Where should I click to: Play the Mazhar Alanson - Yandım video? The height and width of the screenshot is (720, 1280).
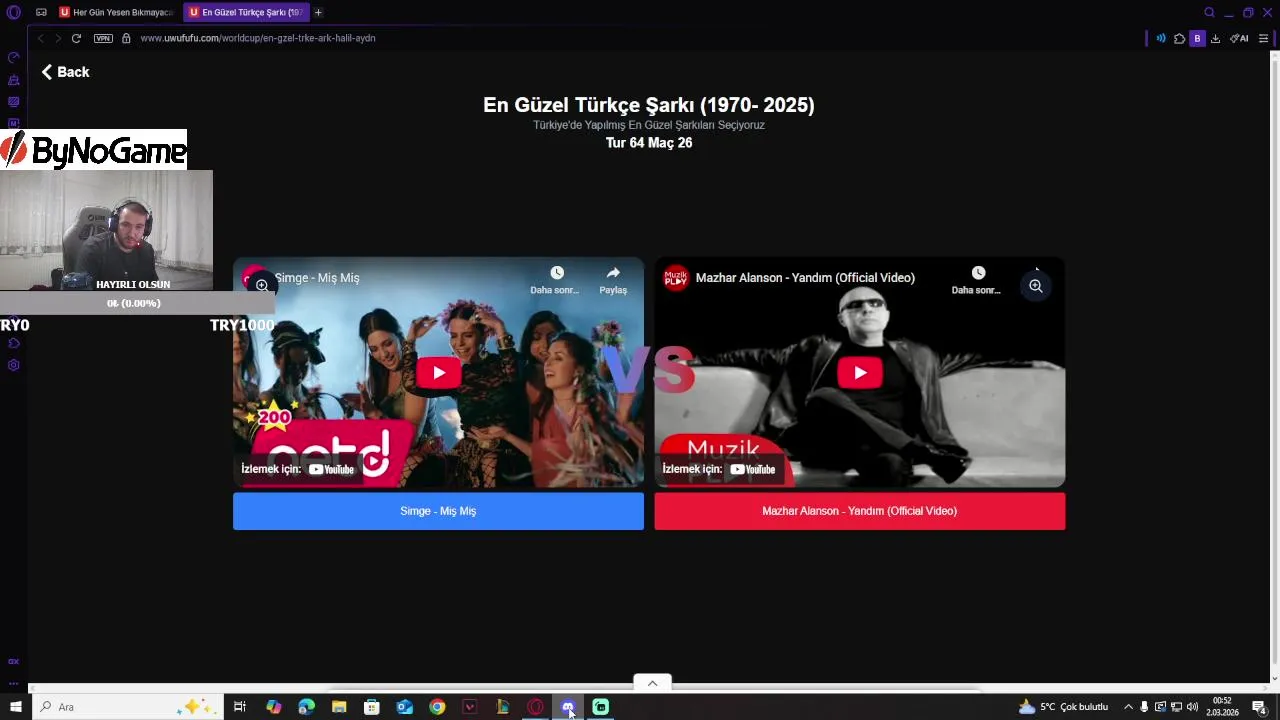860,373
